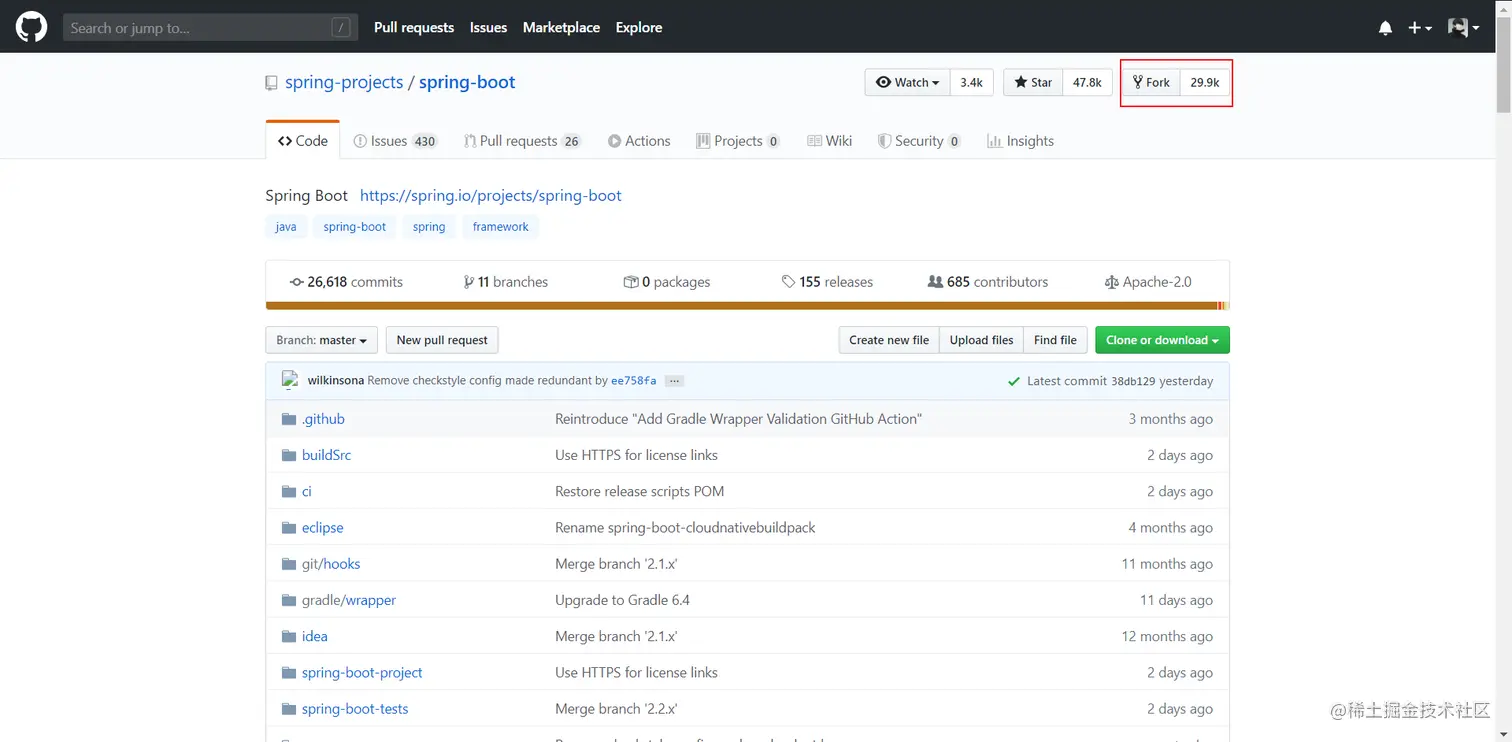Switch to the Wiki tab

[830, 141]
